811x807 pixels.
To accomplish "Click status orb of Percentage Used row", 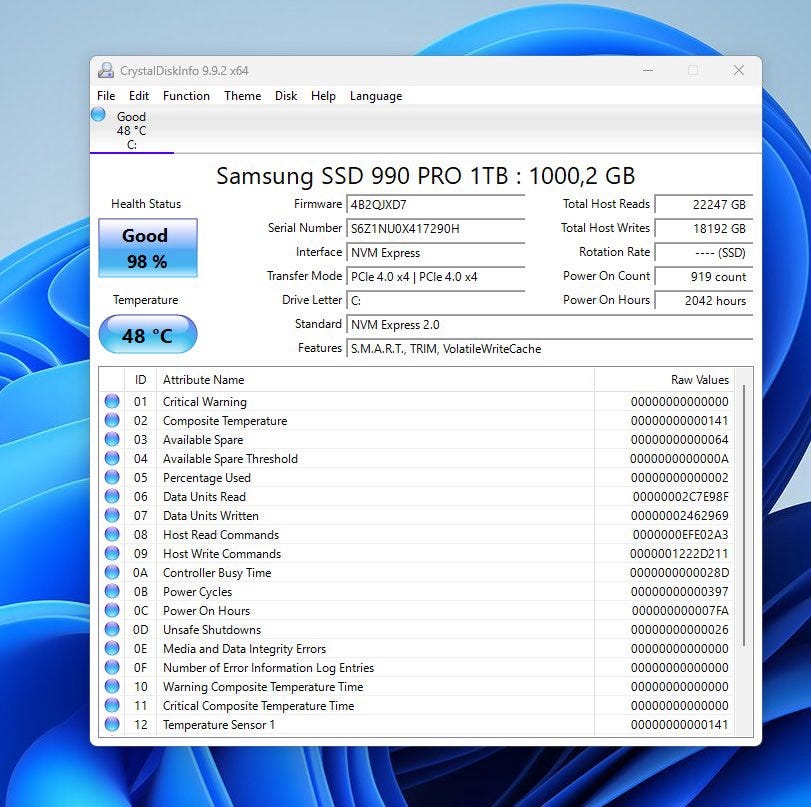I will pos(112,477).
